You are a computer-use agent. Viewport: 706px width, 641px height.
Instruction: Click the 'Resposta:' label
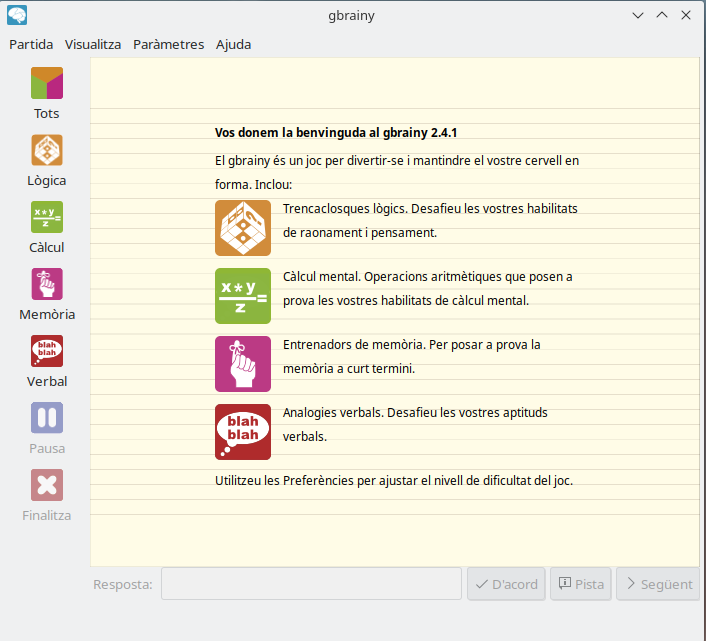(123, 584)
